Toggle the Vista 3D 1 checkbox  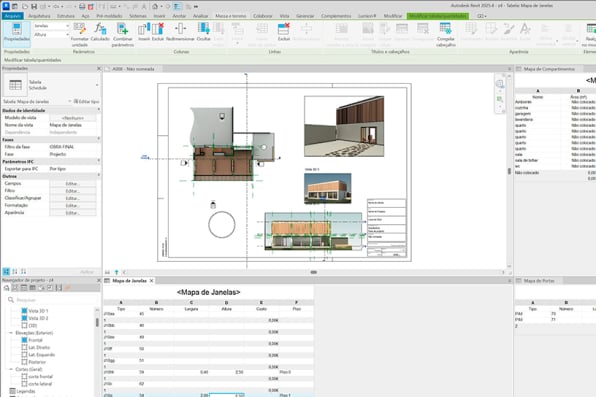click(24, 311)
